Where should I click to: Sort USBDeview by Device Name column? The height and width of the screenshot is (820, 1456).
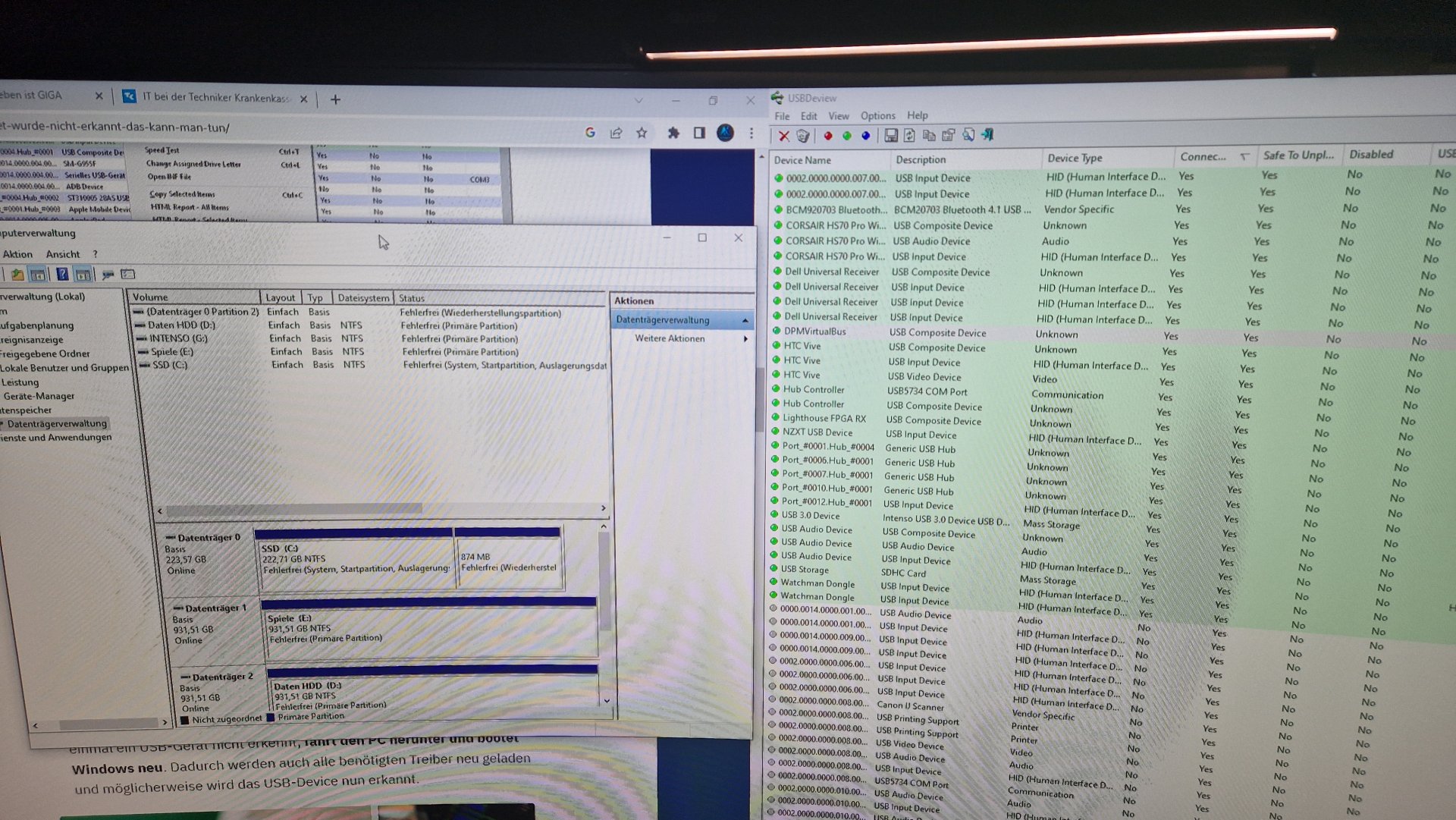point(830,160)
